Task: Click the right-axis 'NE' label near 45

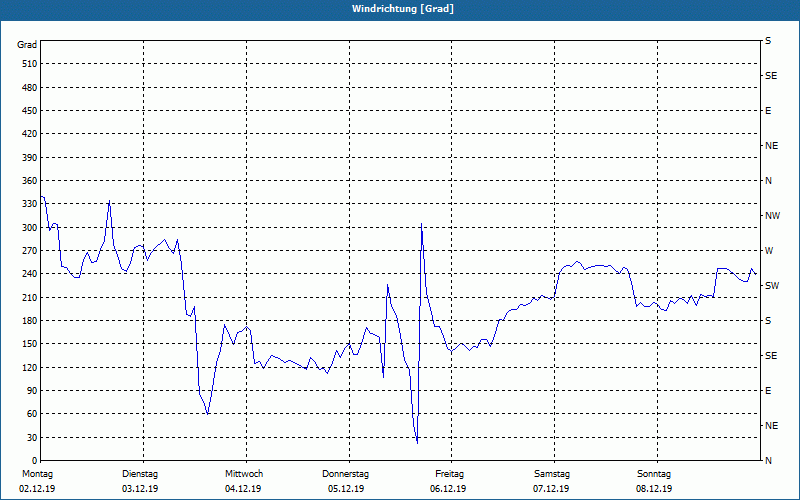Action: 771,426
